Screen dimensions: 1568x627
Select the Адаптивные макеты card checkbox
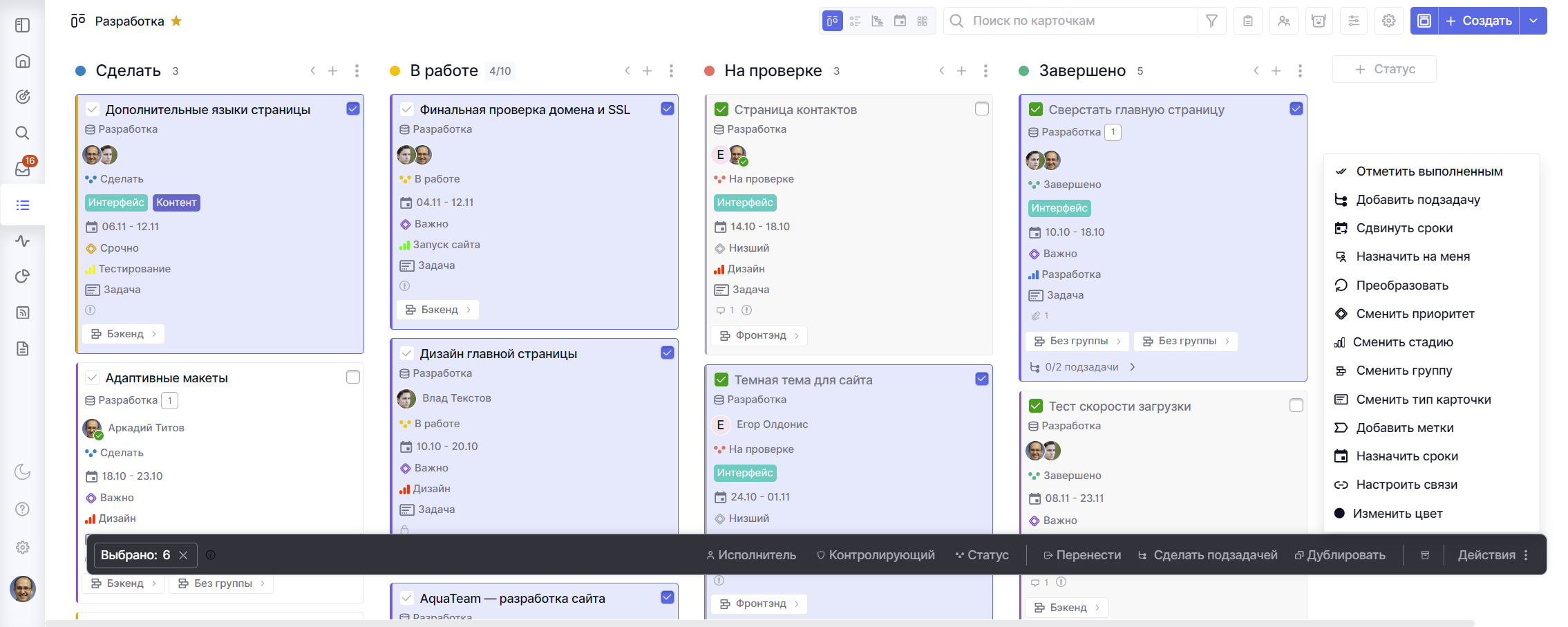point(353,377)
